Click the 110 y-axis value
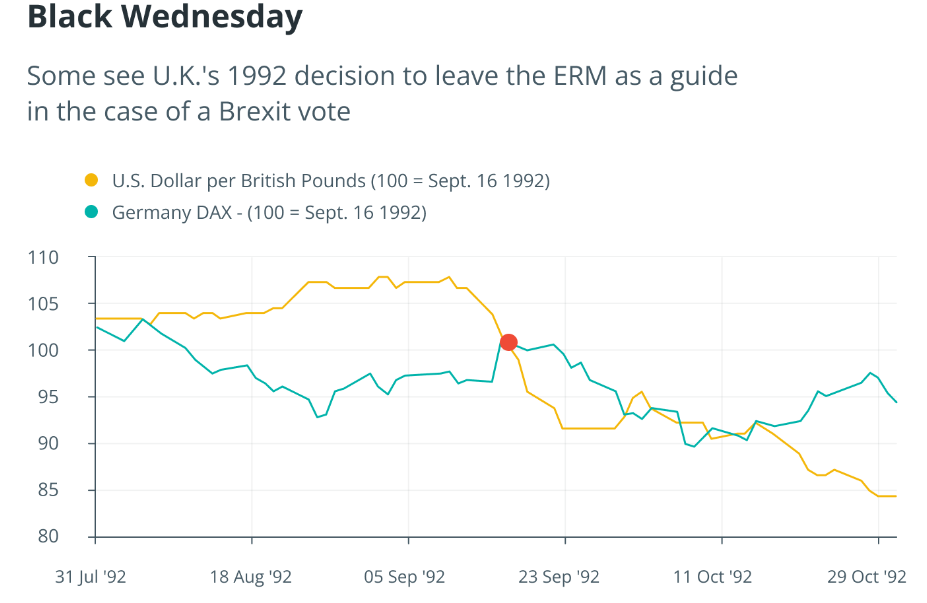Screen dimensions: 927x603 coord(71,258)
